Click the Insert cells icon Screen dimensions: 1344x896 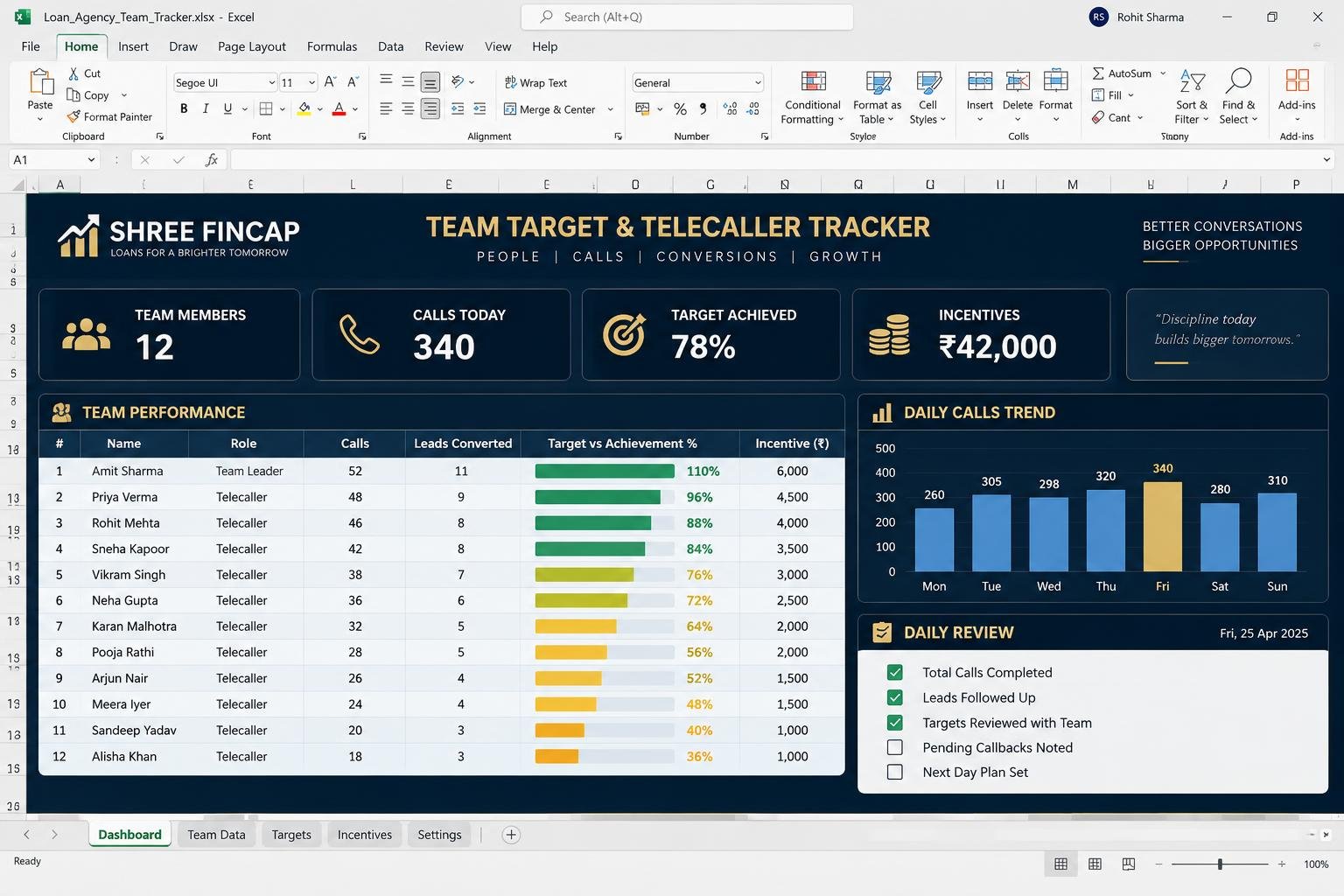tap(980, 81)
